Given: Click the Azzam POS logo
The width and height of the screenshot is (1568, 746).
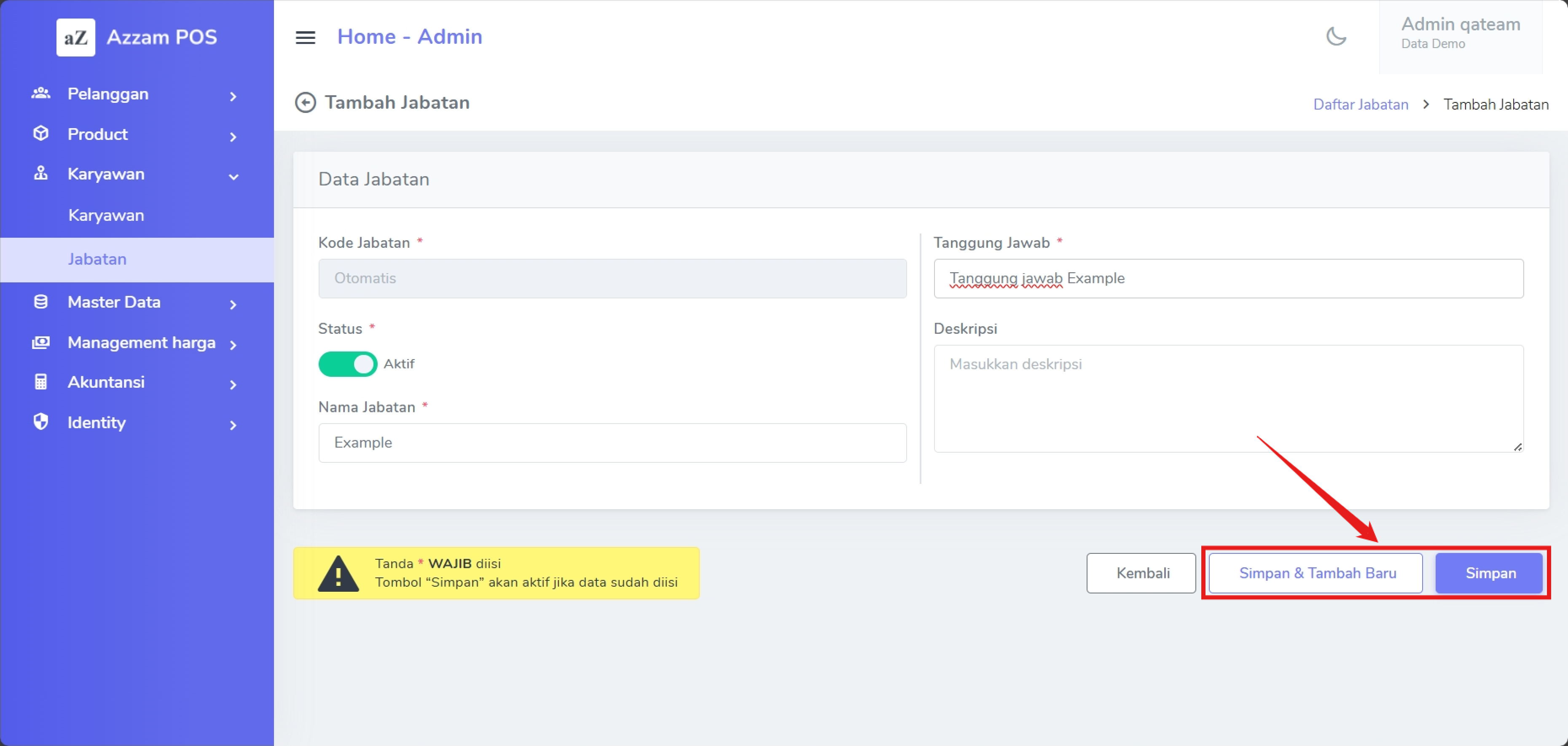Looking at the screenshot, I should click(75, 38).
